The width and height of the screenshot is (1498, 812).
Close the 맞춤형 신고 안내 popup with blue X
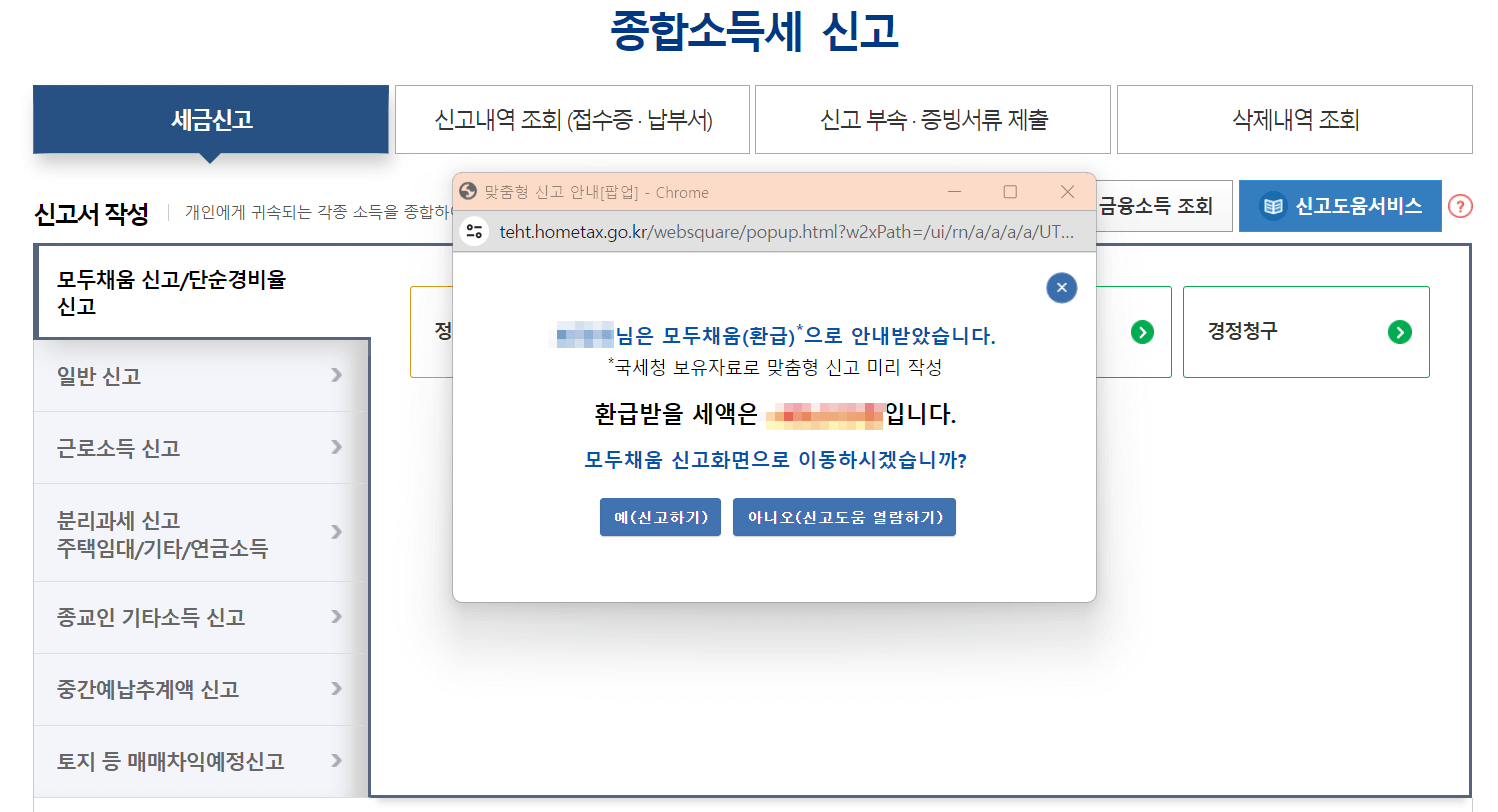pyautogui.click(x=1061, y=287)
